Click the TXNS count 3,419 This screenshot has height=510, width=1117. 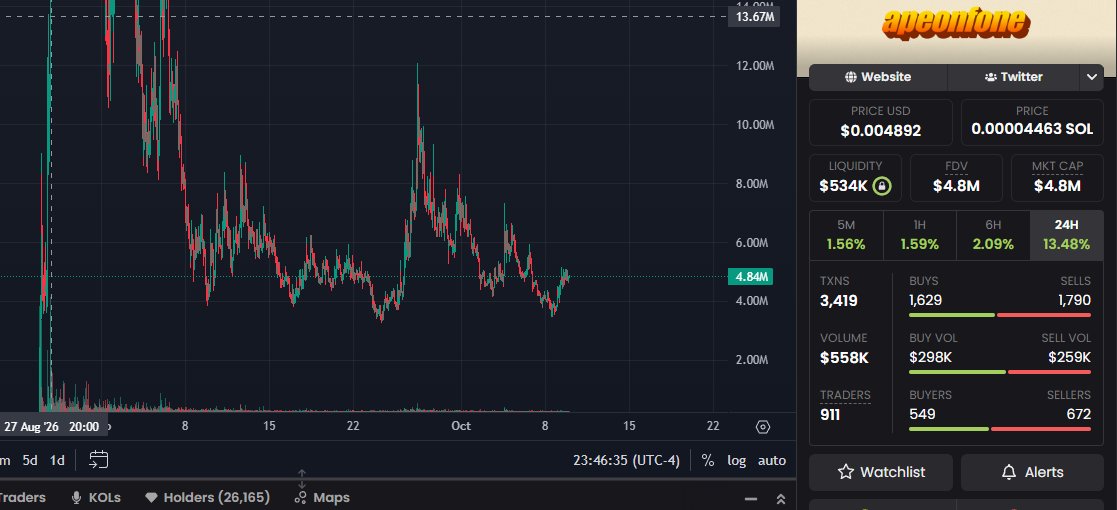[838, 301]
